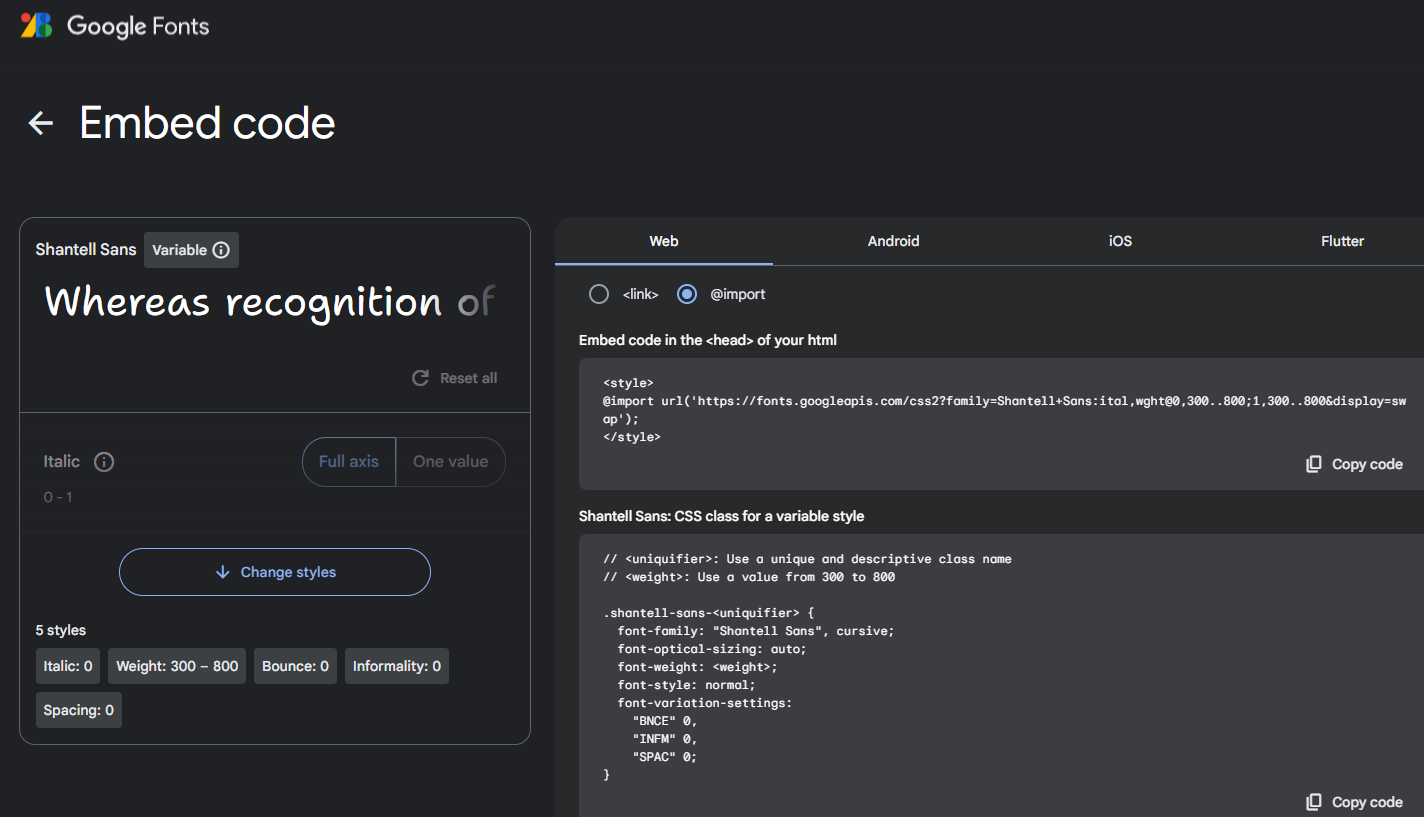This screenshot has width=1424, height=817.
Task: Click the Reset all refresh icon
Action: tap(420, 378)
